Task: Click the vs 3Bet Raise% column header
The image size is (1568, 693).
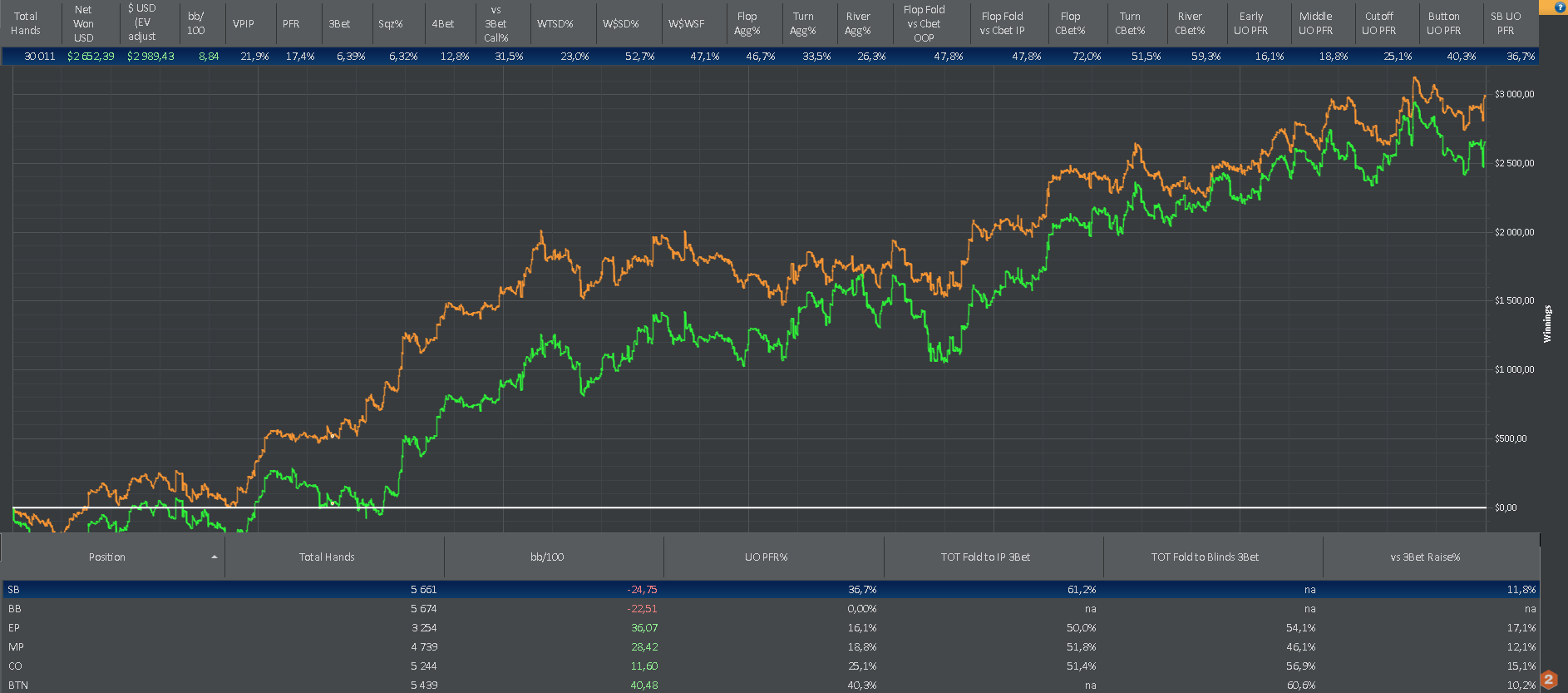Action: click(1425, 557)
